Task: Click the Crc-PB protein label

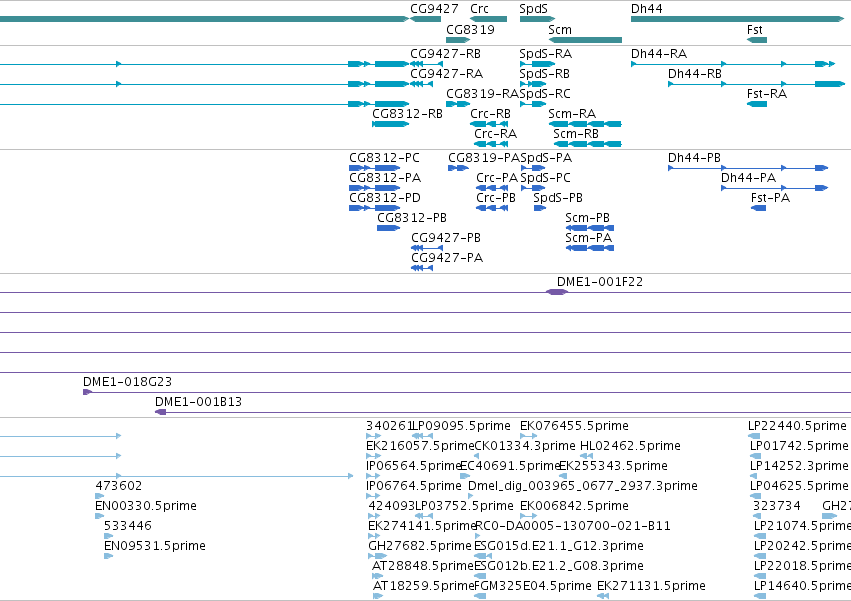Action: (x=496, y=198)
